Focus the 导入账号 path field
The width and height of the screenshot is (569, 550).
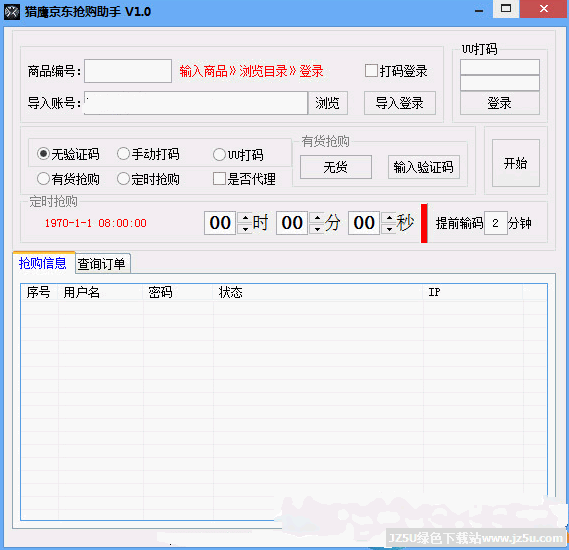(x=196, y=103)
